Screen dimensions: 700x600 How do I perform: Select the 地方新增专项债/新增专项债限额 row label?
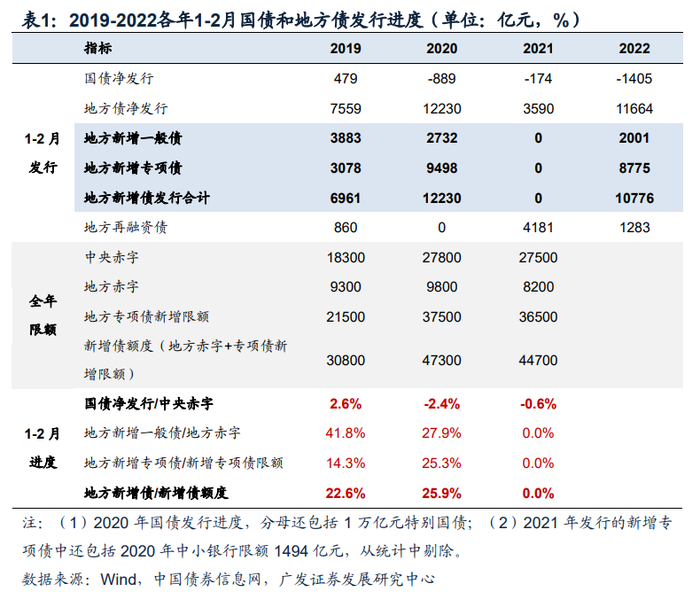tap(183, 462)
